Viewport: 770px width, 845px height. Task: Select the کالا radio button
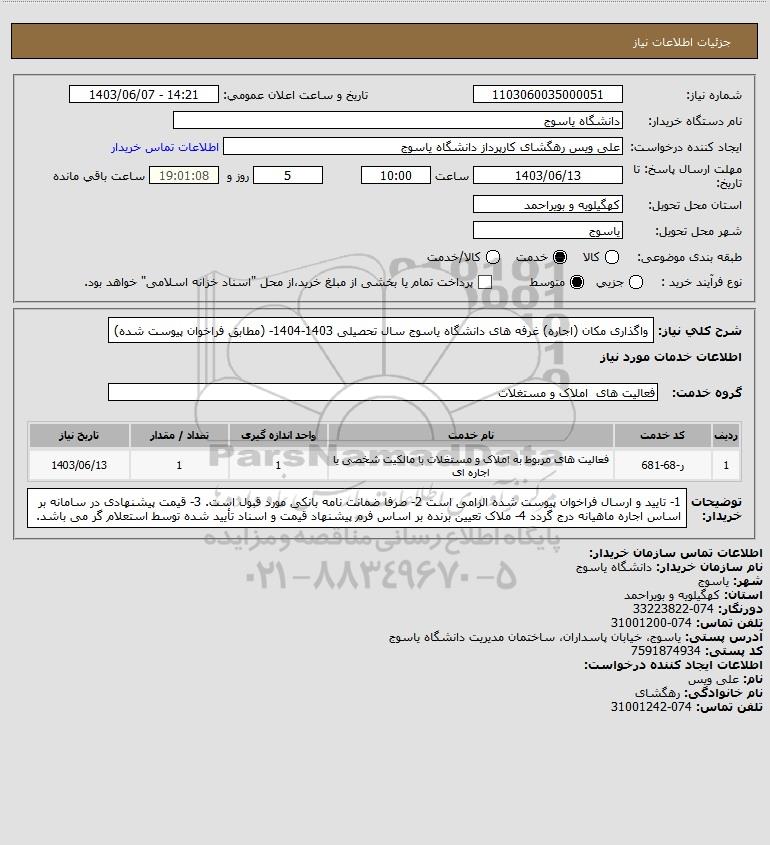tap(612, 258)
